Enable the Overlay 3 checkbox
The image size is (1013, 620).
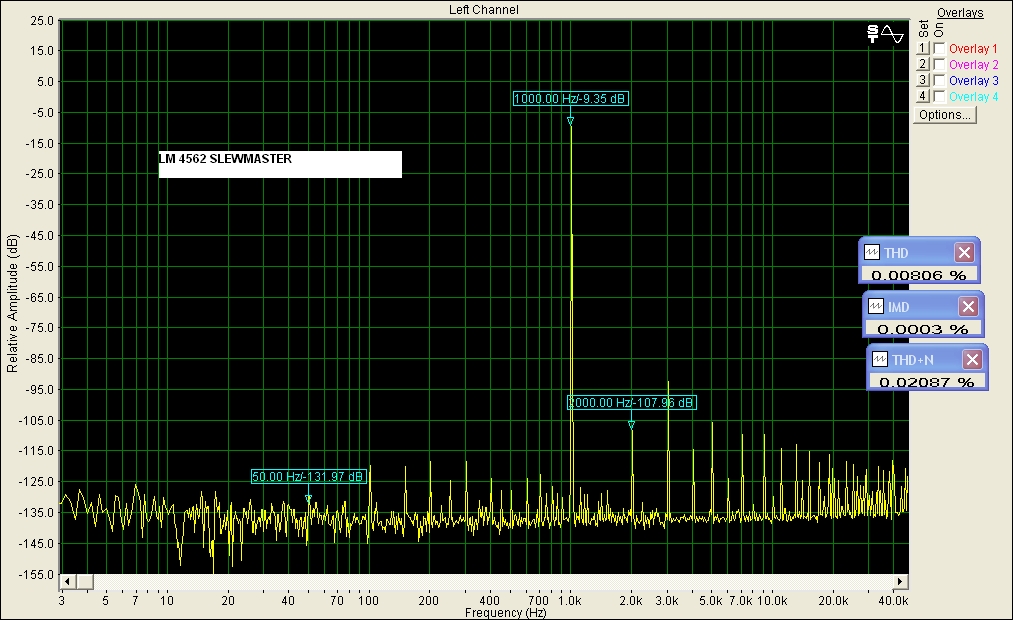click(x=939, y=81)
